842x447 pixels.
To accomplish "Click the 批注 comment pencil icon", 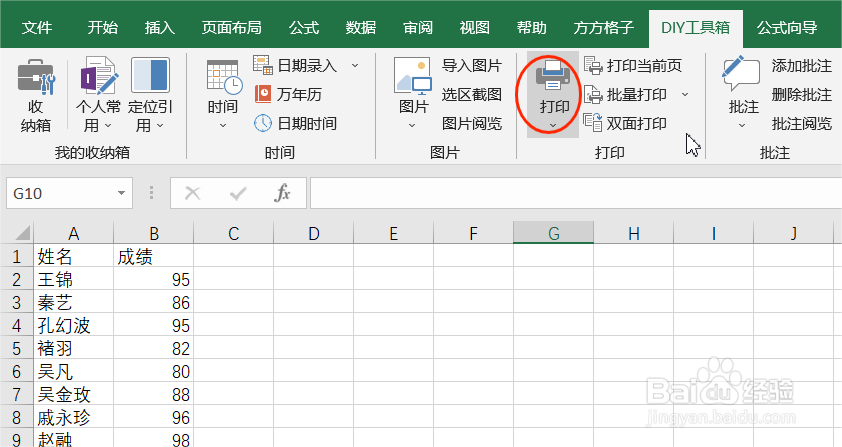I will click(x=741, y=74).
